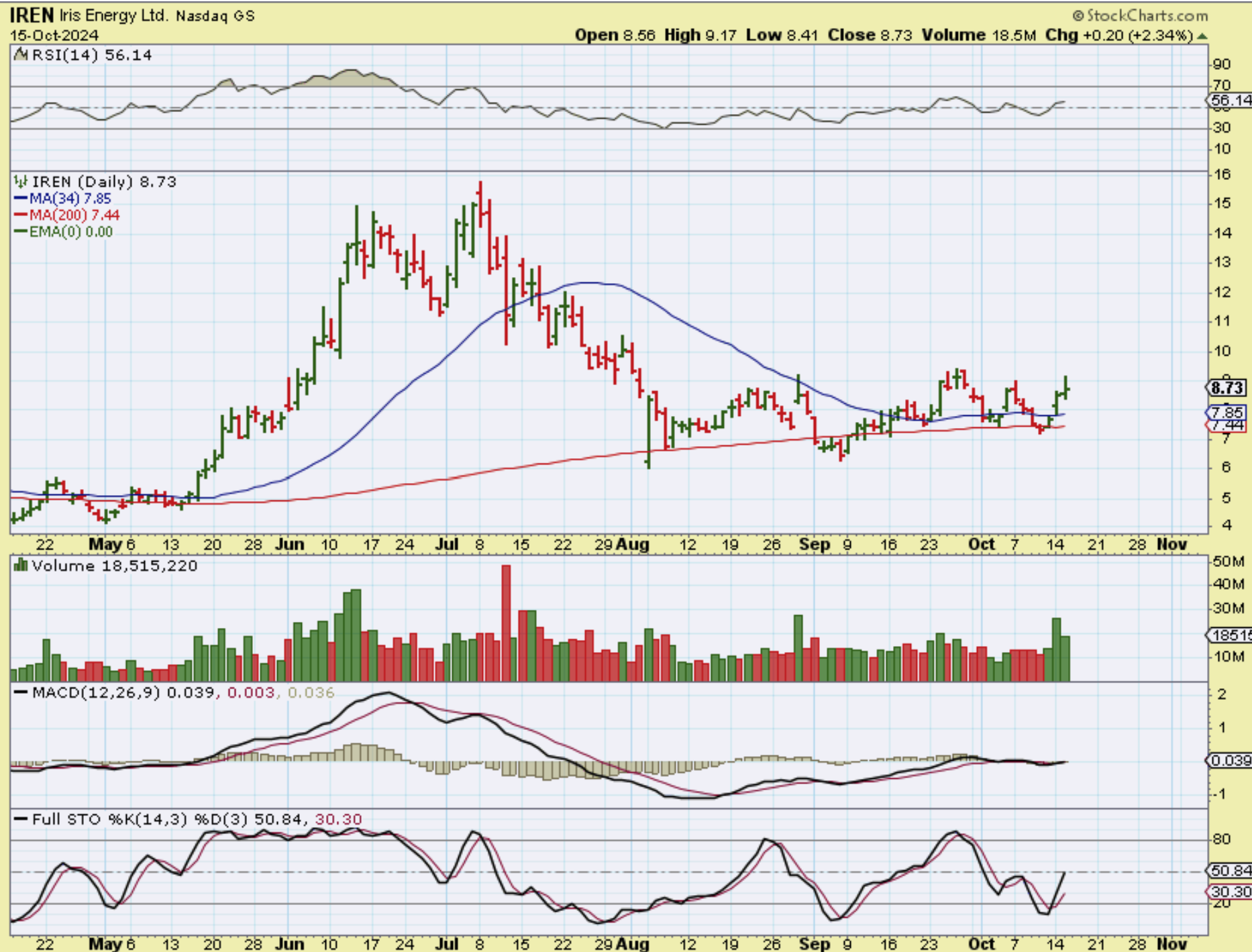The image size is (1252, 952).
Task: Click the red 7.44 moving average axis tag
Action: [1227, 425]
